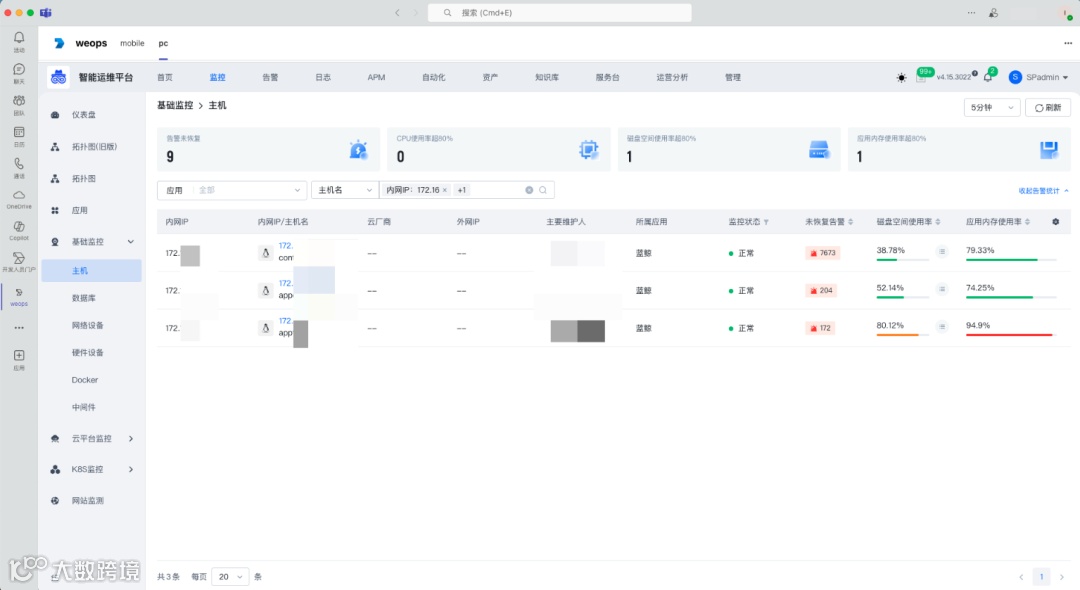The height and width of the screenshot is (590, 1080).
Task: Click the 刷新 refresh button
Action: click(x=1048, y=107)
